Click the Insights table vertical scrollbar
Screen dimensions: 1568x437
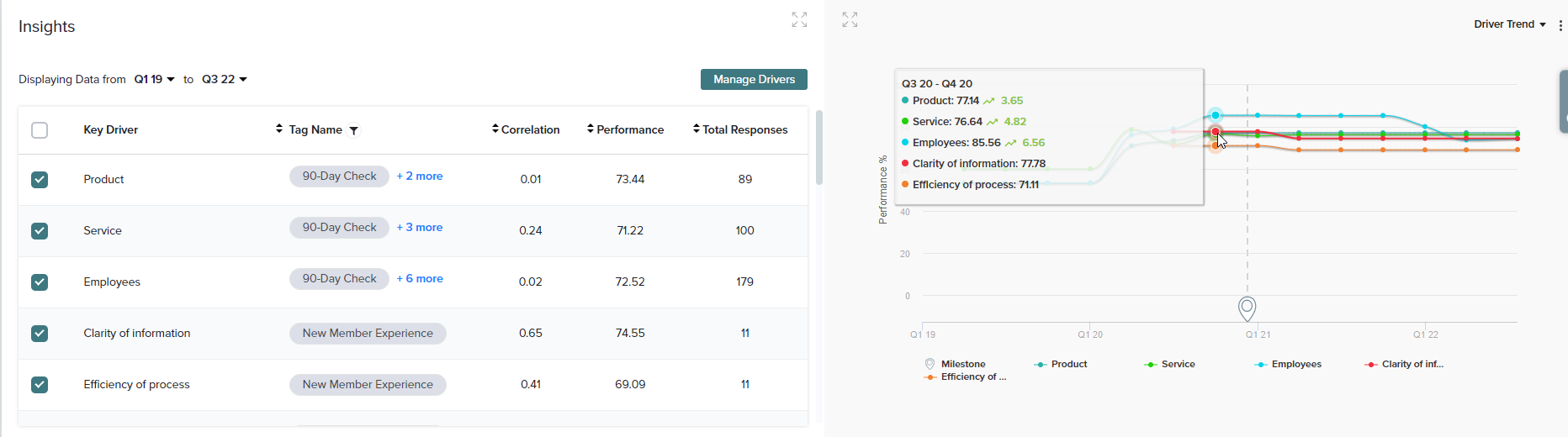[x=819, y=147]
